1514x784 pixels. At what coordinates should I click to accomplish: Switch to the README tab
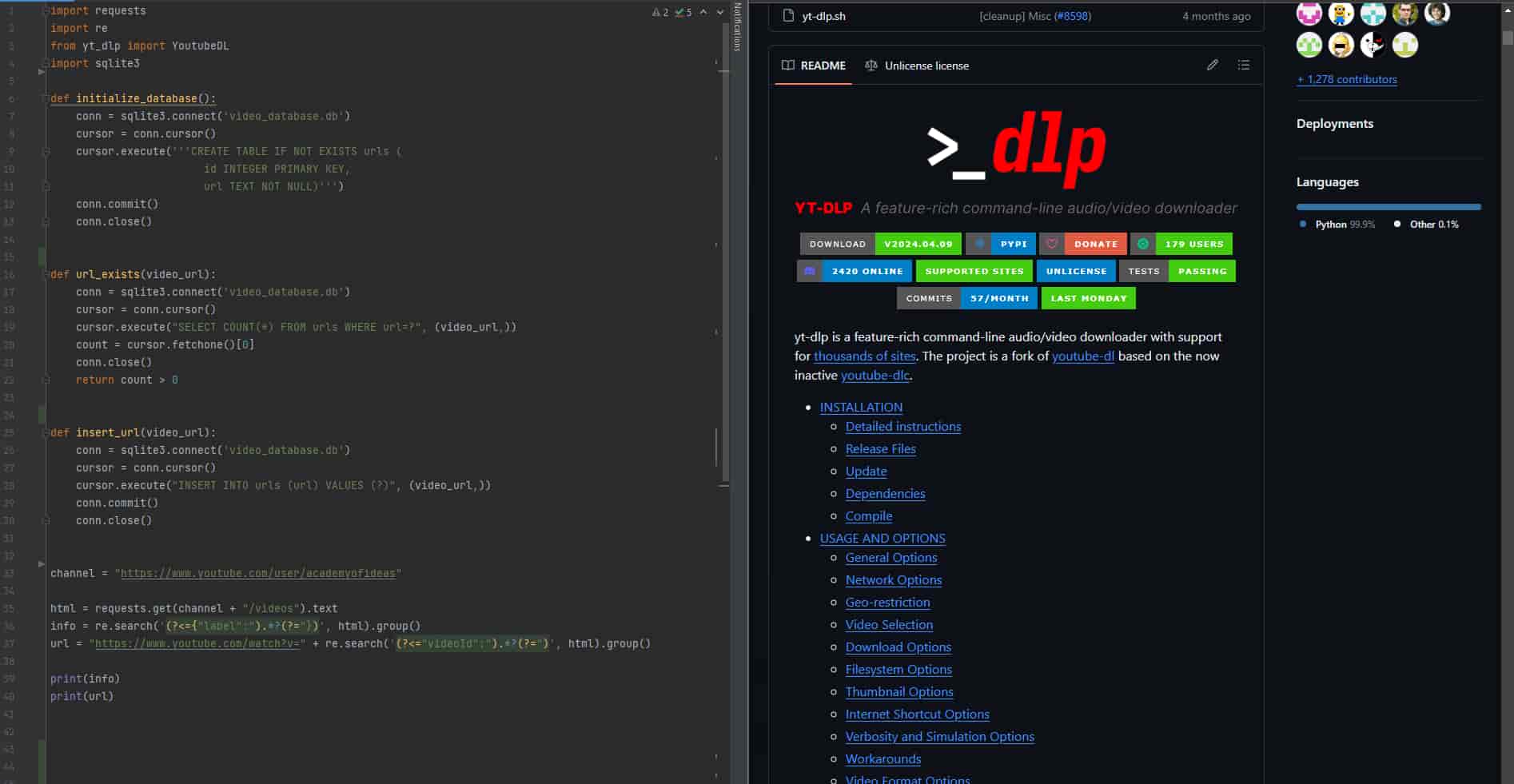(x=814, y=66)
